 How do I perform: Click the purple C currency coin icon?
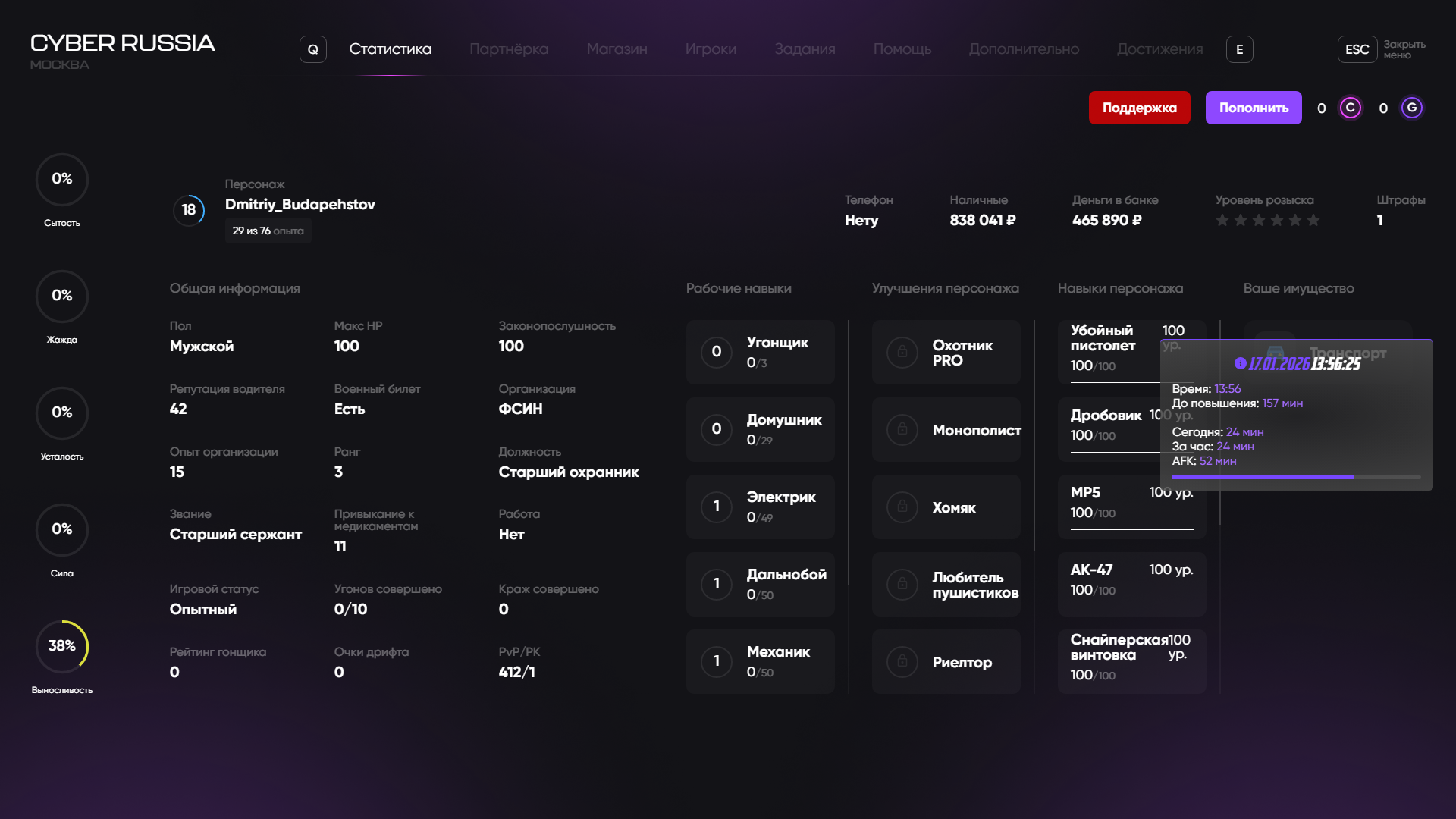[1350, 108]
